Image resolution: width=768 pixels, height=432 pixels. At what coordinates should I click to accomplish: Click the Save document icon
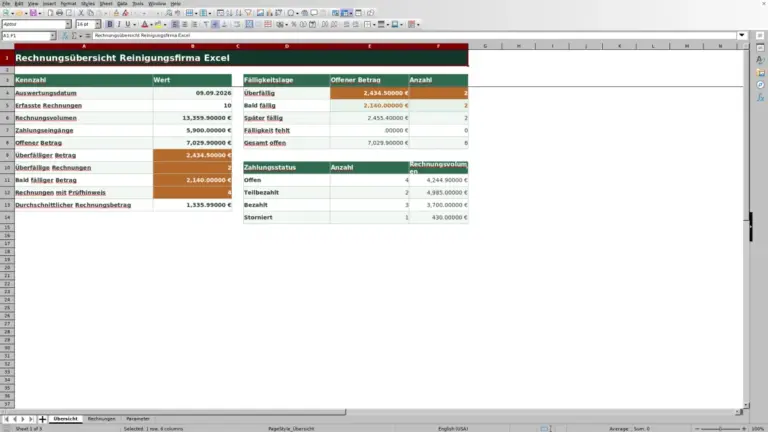(x=33, y=13)
